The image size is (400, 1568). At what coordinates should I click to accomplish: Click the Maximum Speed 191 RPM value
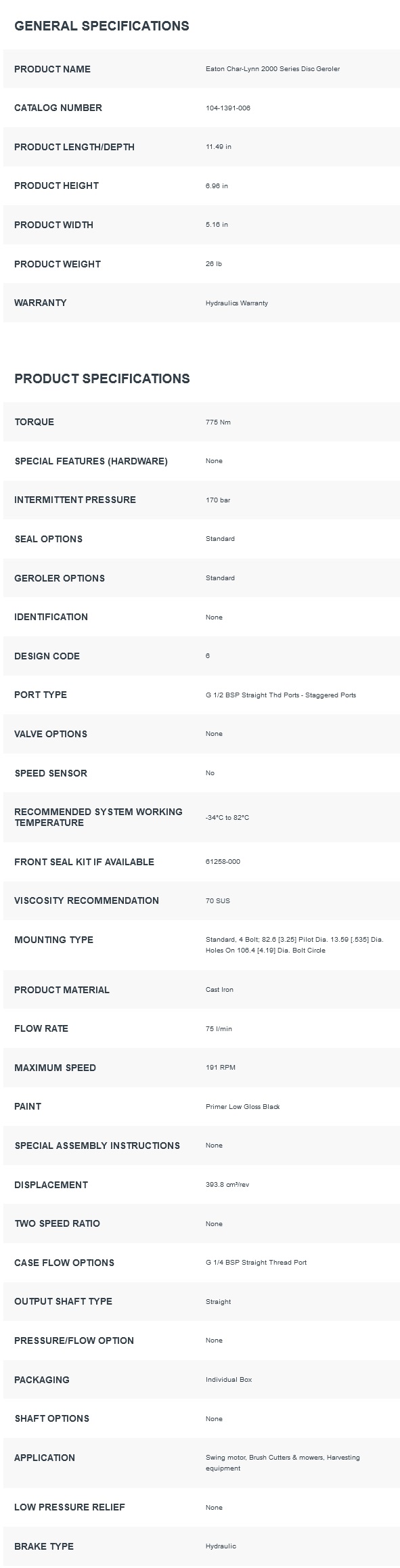pyautogui.click(x=221, y=1067)
